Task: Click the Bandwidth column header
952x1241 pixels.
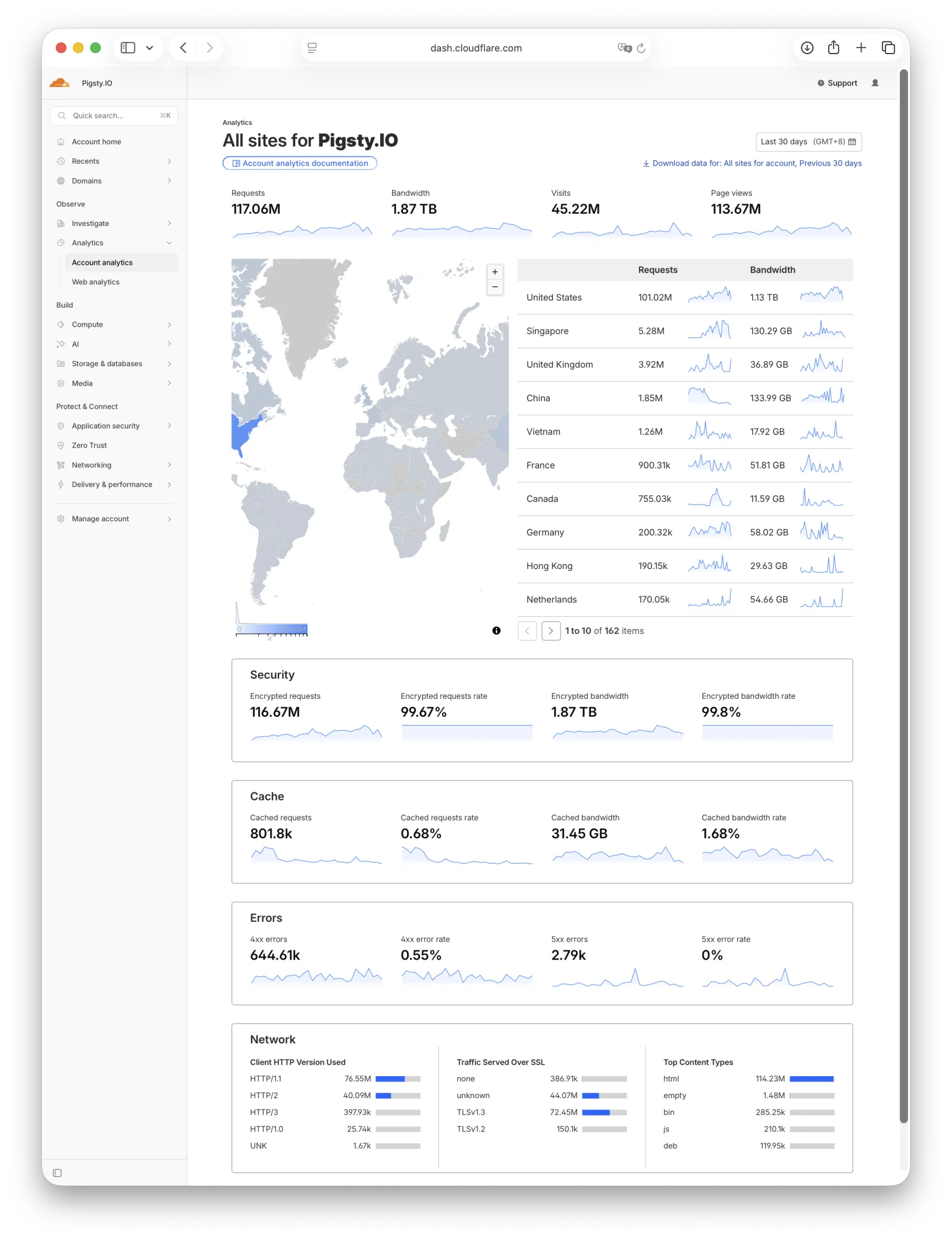Action: click(772, 270)
